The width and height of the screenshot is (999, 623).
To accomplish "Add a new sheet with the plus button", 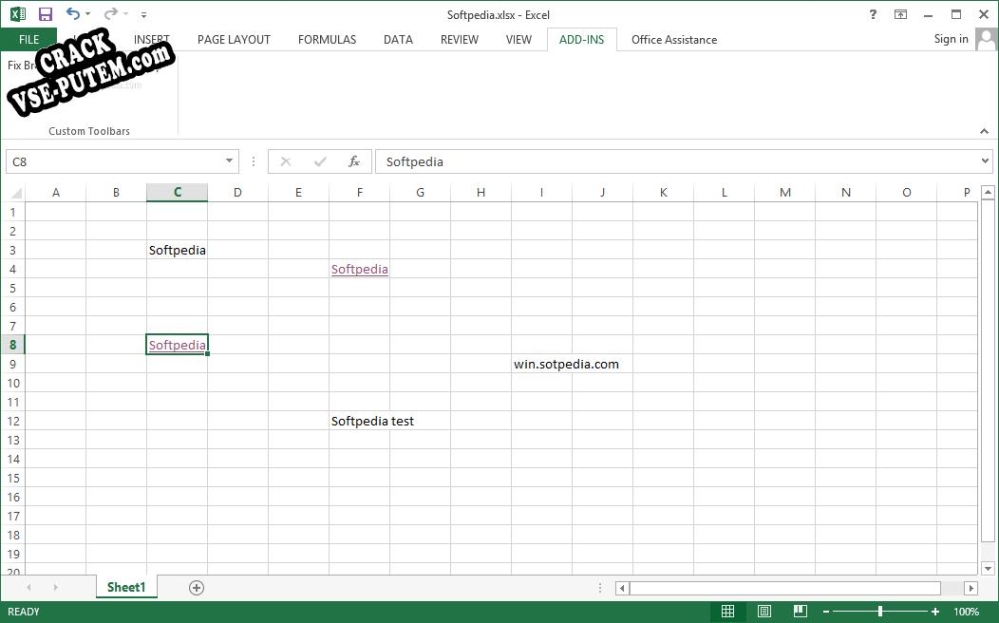I will tap(196, 587).
